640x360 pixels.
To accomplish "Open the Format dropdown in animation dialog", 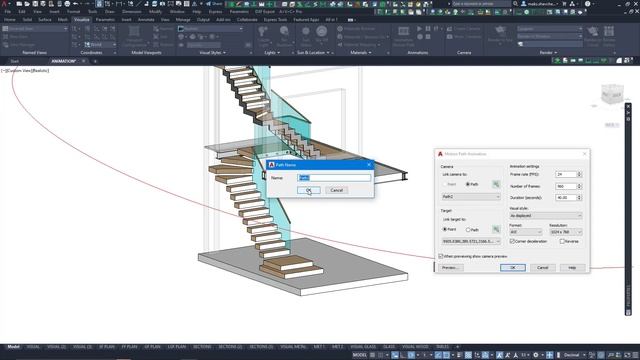I will (526, 232).
